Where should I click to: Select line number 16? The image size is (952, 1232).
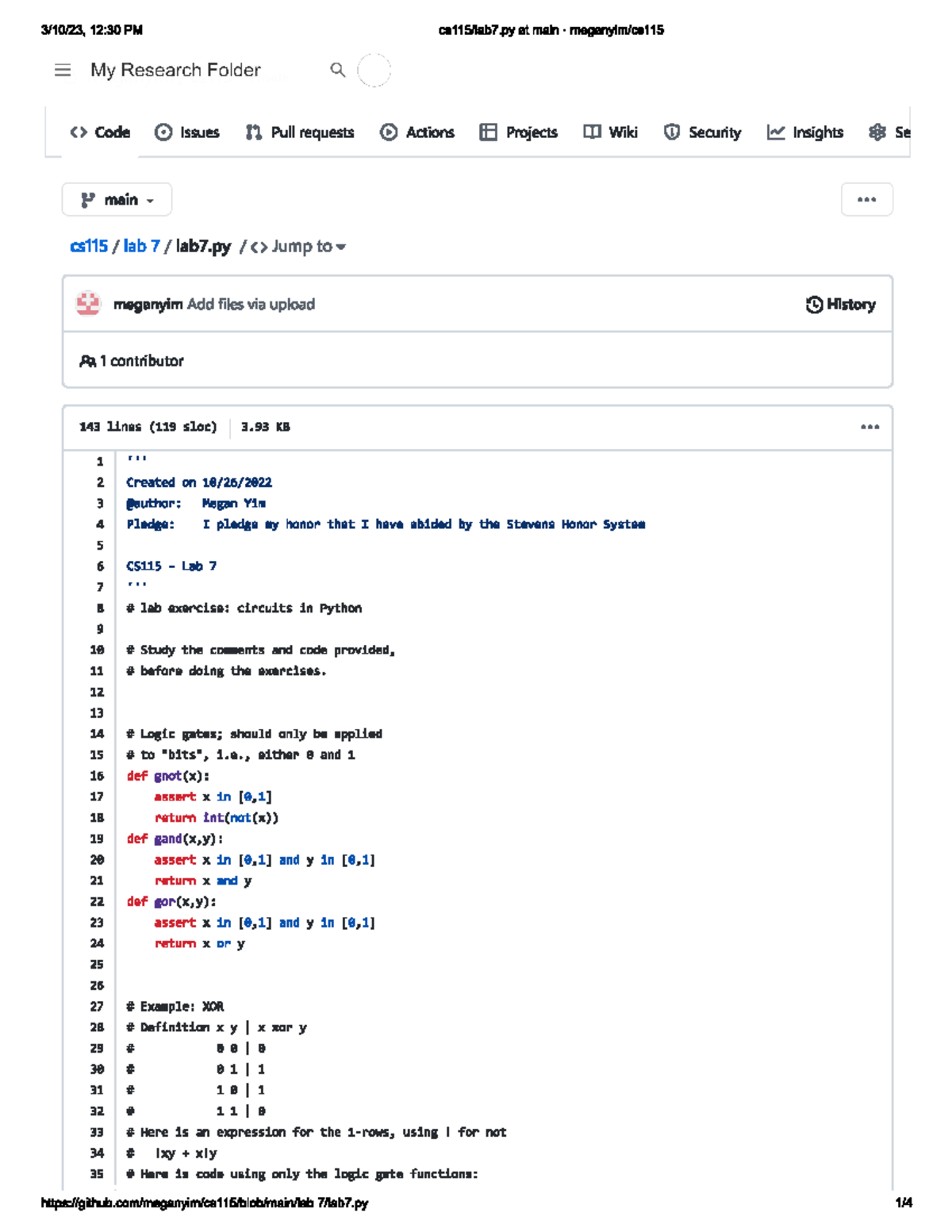coord(97,776)
